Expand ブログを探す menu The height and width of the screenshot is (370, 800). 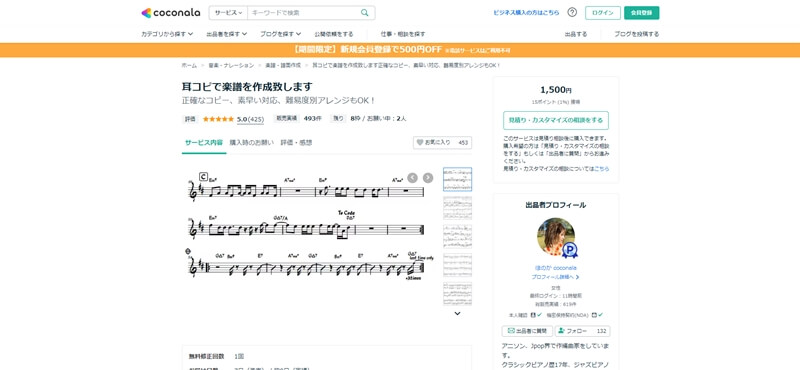point(280,34)
